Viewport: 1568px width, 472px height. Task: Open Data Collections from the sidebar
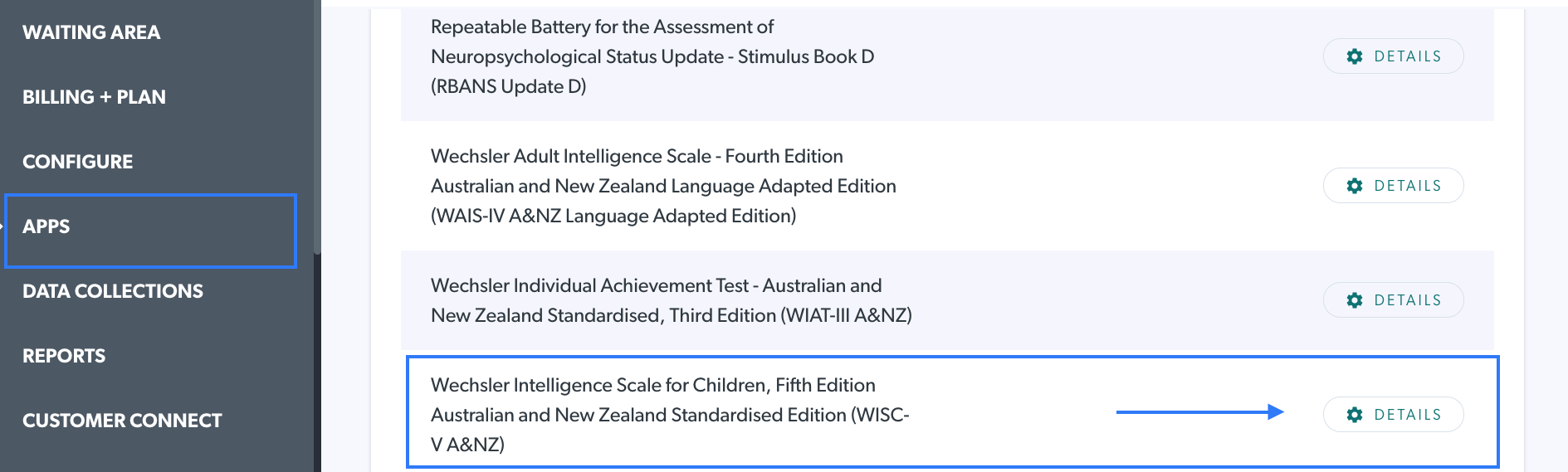point(113,291)
